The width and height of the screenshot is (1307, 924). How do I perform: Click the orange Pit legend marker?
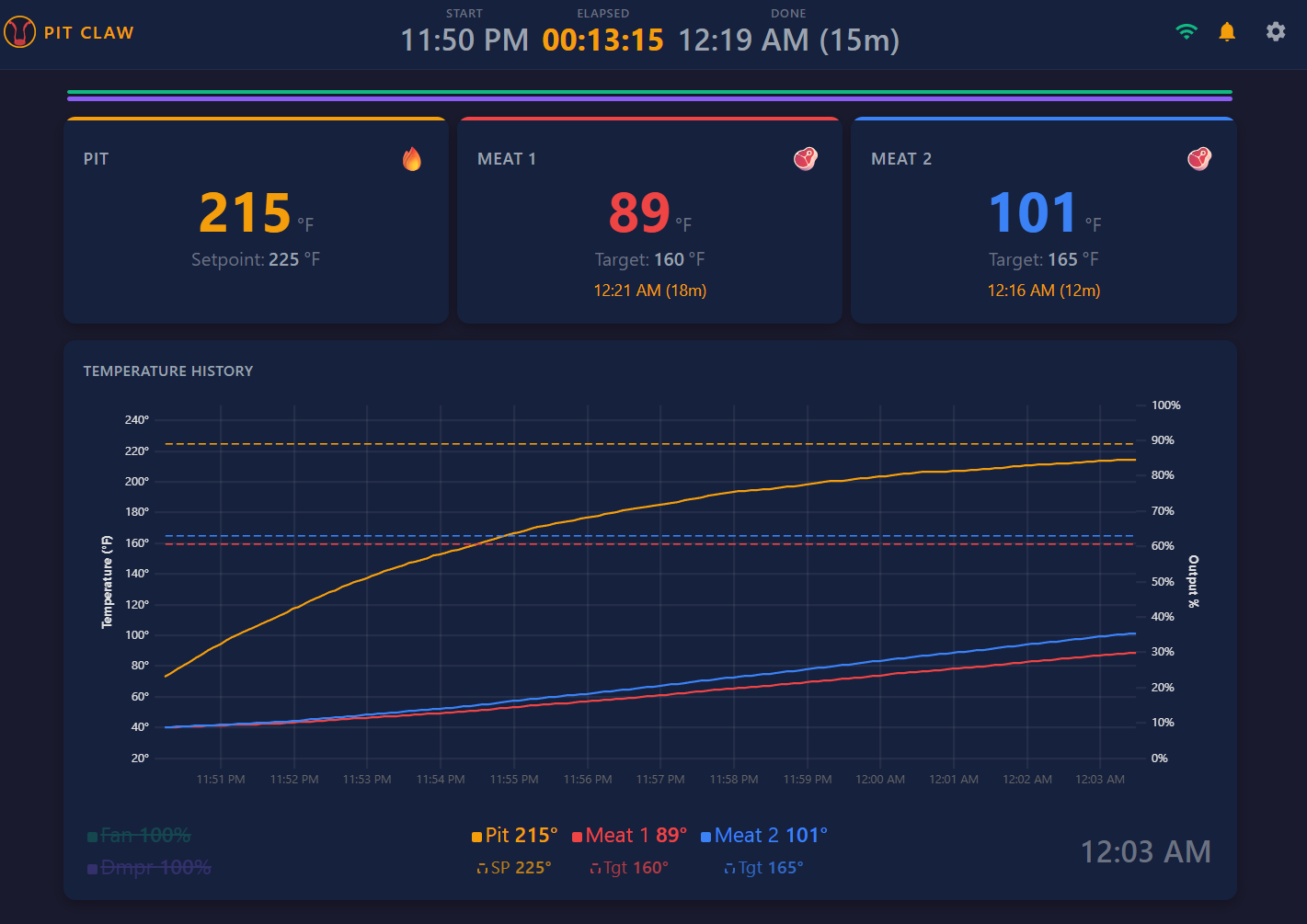point(479,835)
